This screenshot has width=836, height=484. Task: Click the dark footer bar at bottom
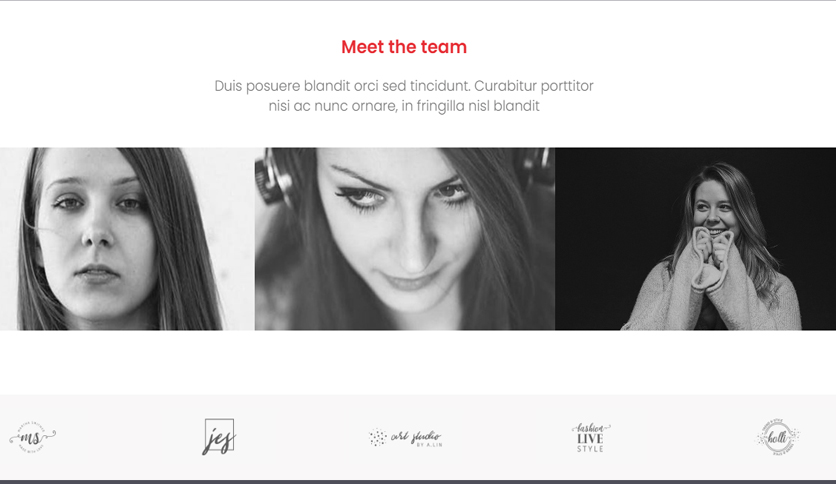click(x=418, y=482)
